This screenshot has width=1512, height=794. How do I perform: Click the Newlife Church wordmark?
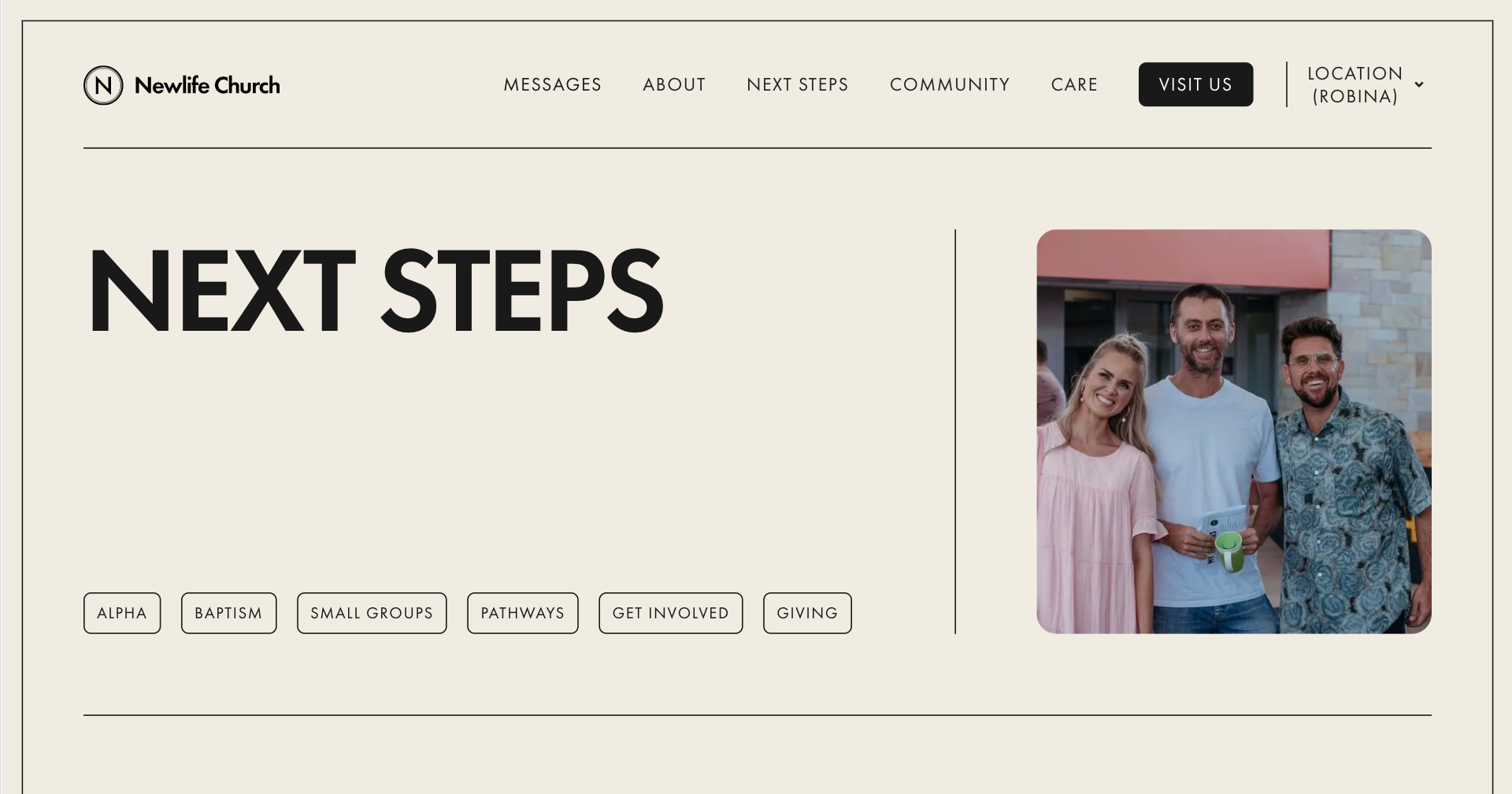(207, 85)
